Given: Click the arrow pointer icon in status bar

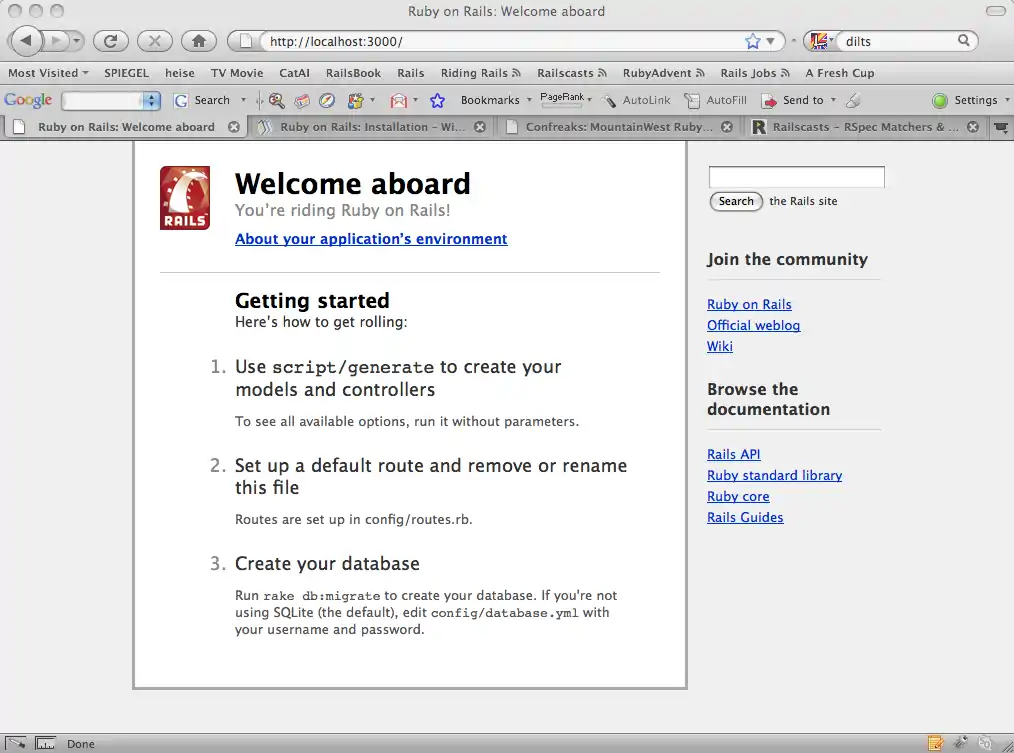Looking at the screenshot, I should pos(16,743).
